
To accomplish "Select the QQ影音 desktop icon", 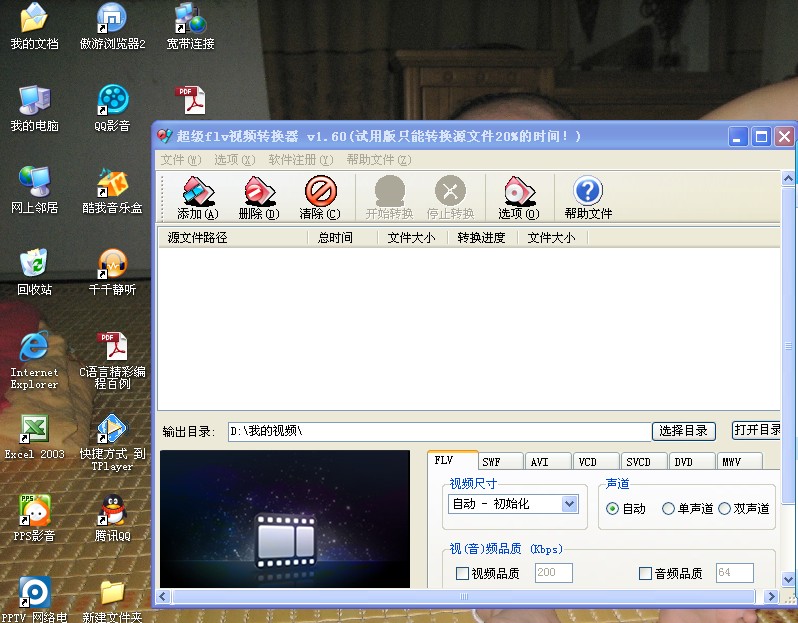I will point(112,107).
